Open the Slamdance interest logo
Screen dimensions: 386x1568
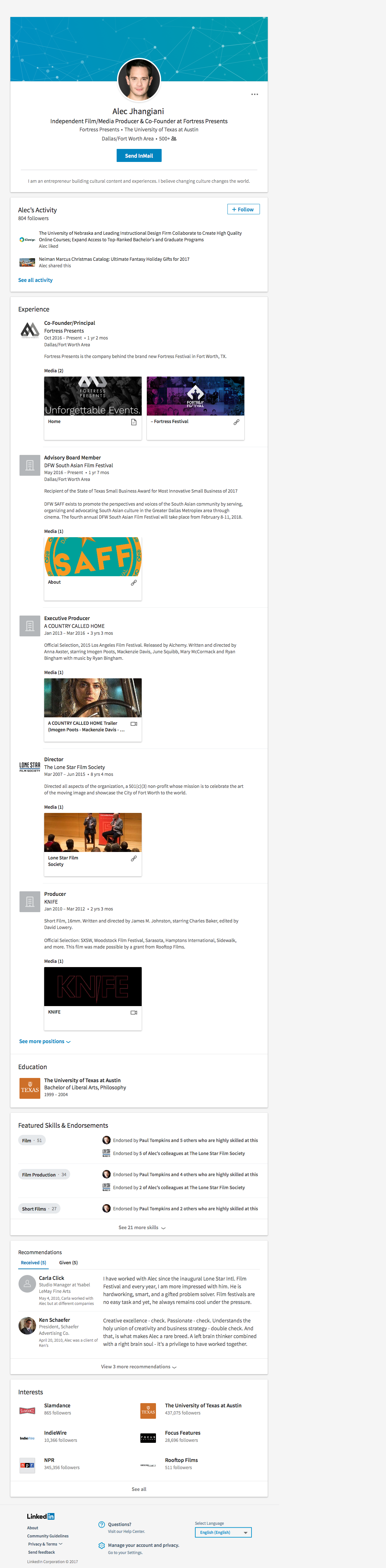coord(27,1410)
